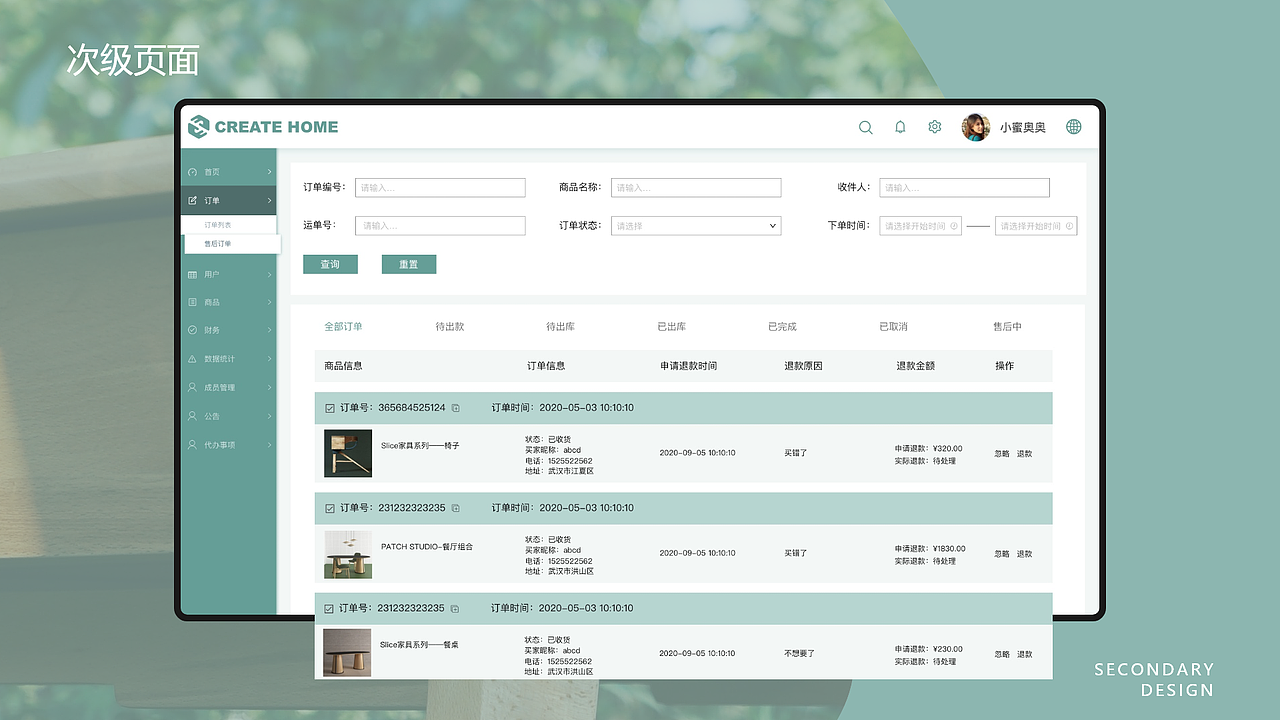The width and height of the screenshot is (1280, 720).
Task: Click 退款 for the ¥320.00 refund
Action: [1025, 454]
